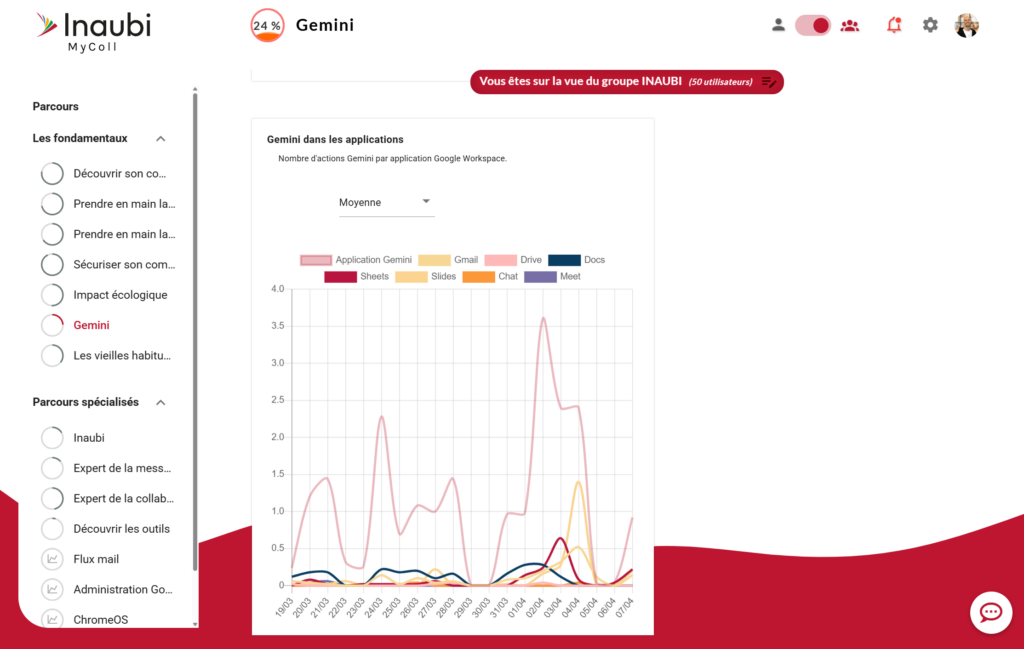Open Sécuriser son com... course
1024x649 pixels.
tap(124, 264)
